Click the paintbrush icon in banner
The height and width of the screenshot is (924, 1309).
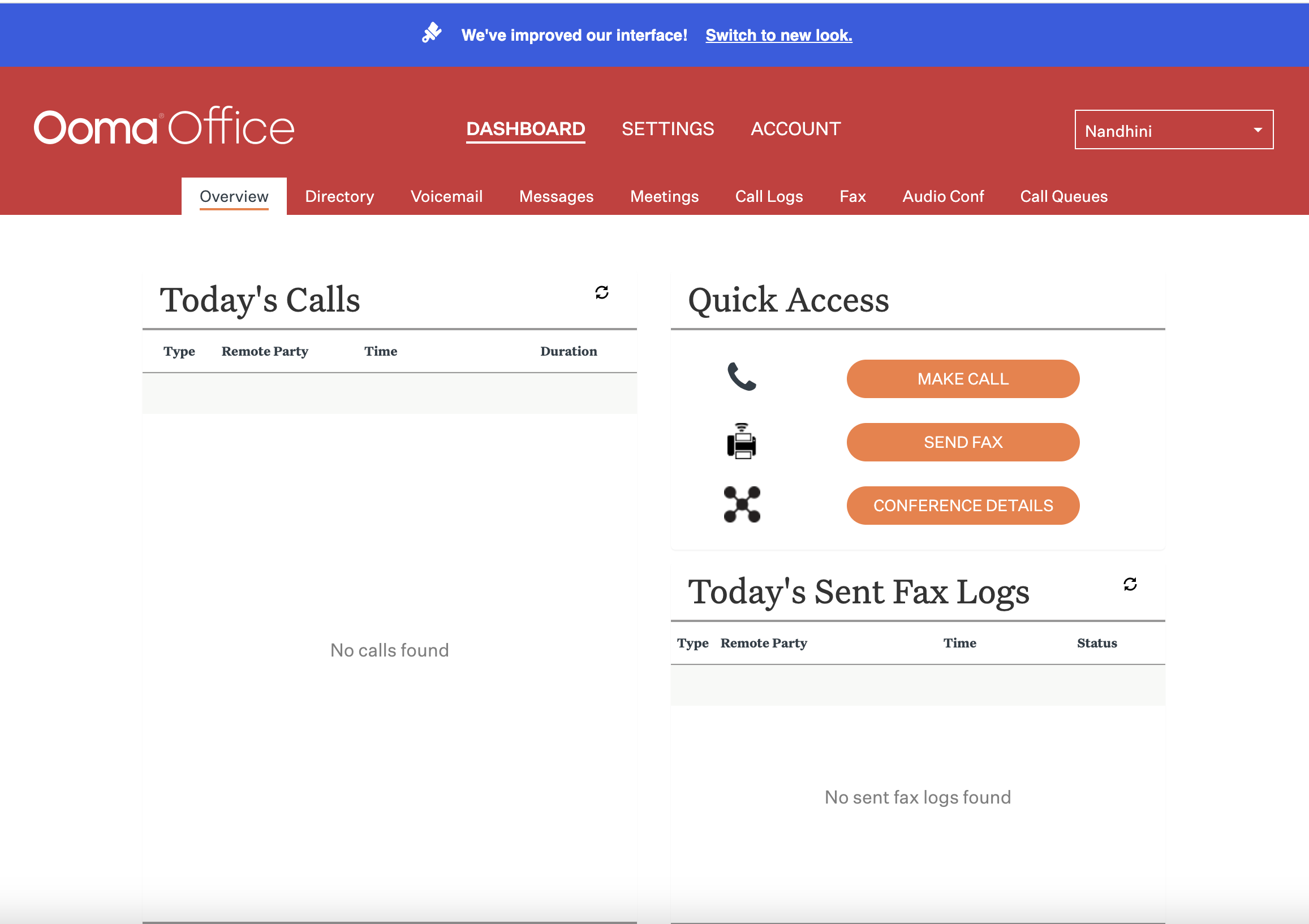pos(432,33)
